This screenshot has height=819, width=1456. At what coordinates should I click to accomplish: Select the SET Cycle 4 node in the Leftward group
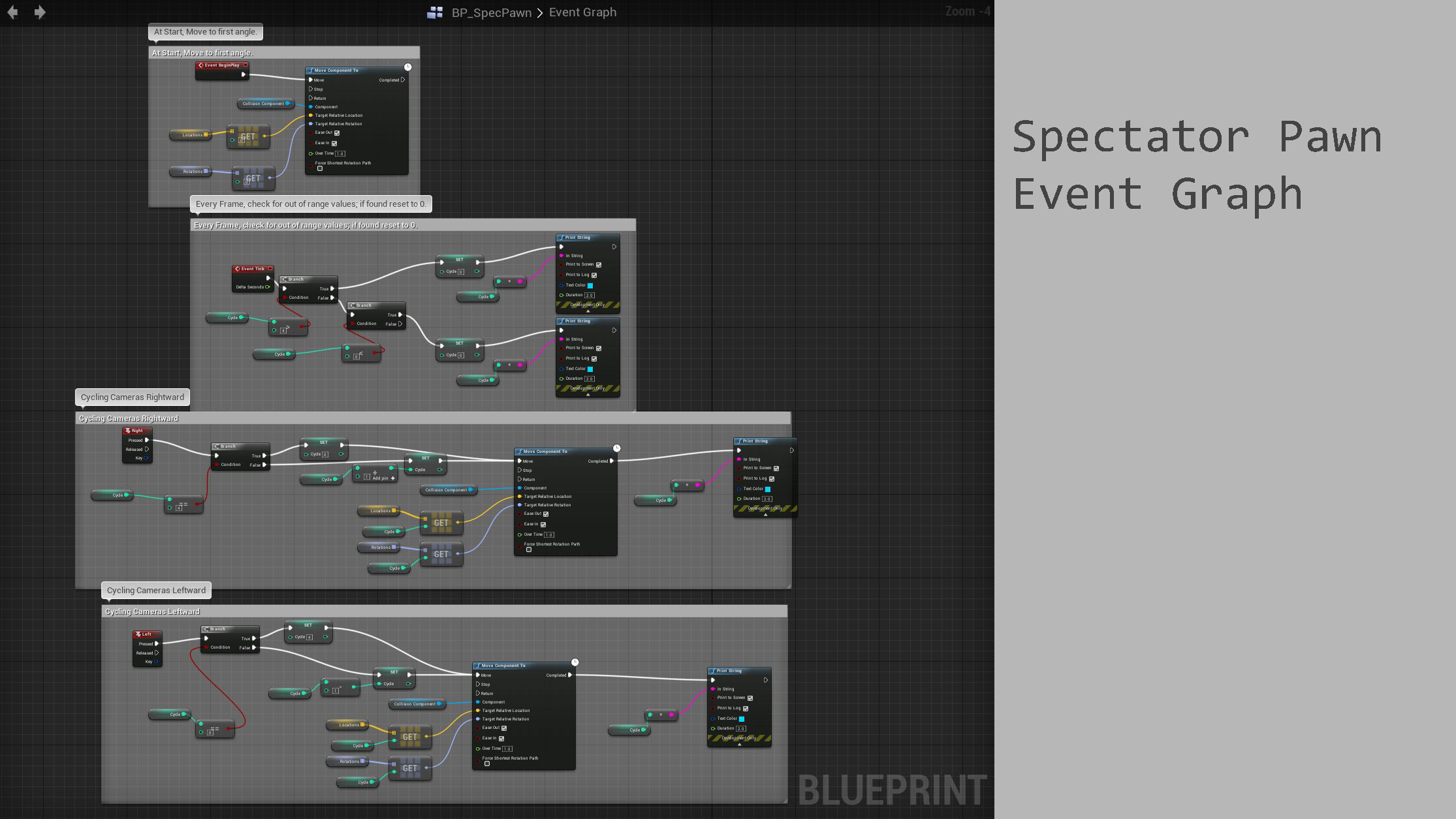pyautogui.click(x=308, y=632)
